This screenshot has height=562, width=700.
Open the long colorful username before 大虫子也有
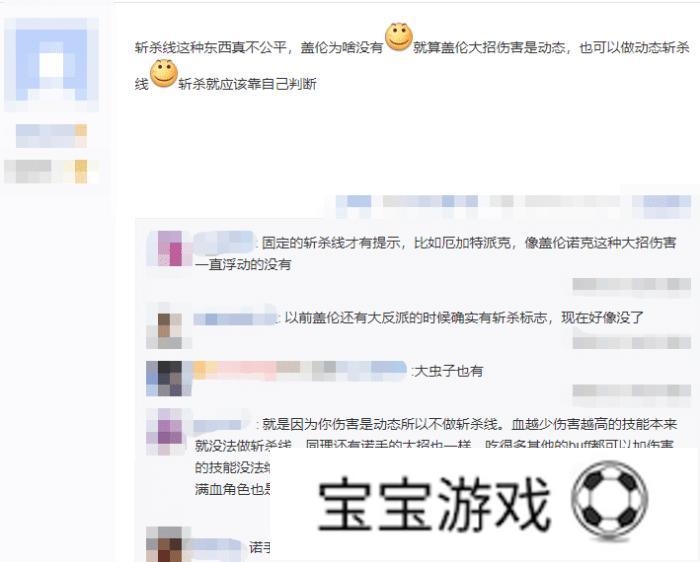[300, 371]
